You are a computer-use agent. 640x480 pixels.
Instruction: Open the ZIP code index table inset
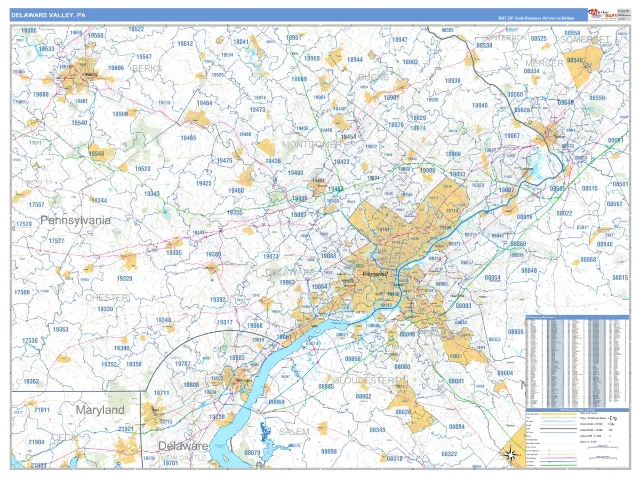(577, 361)
